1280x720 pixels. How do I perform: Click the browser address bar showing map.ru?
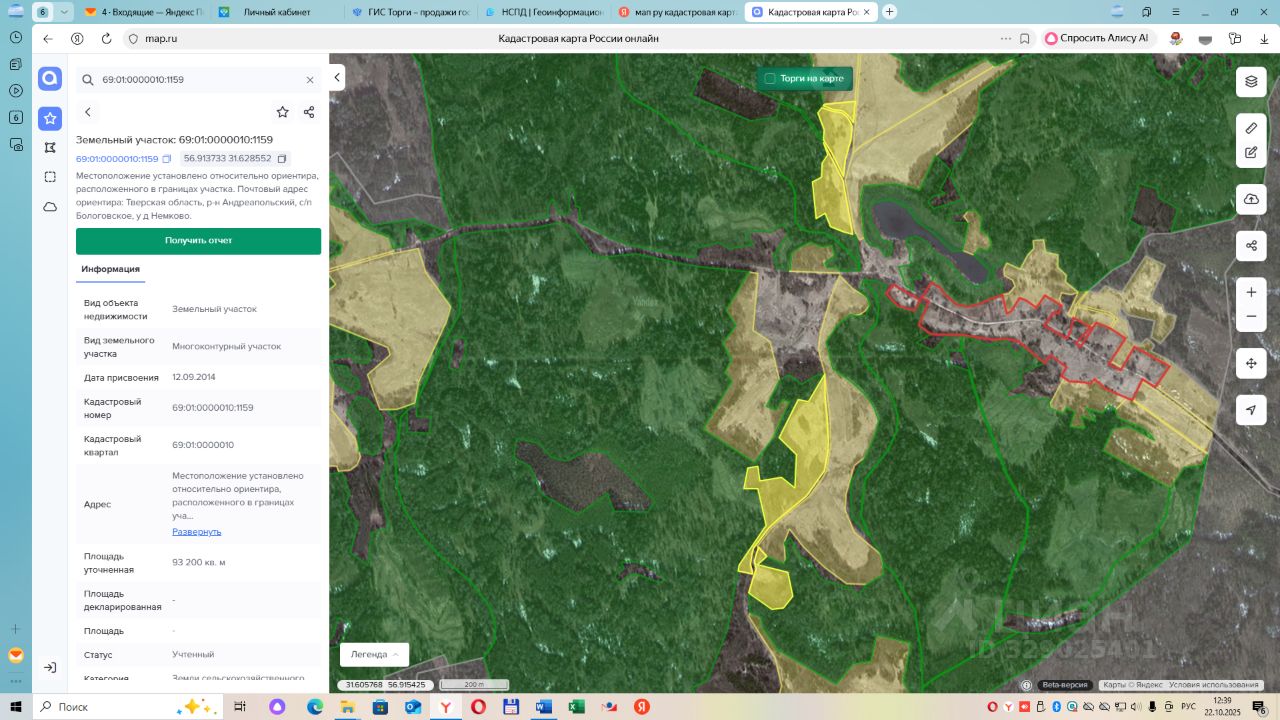[x=565, y=38]
